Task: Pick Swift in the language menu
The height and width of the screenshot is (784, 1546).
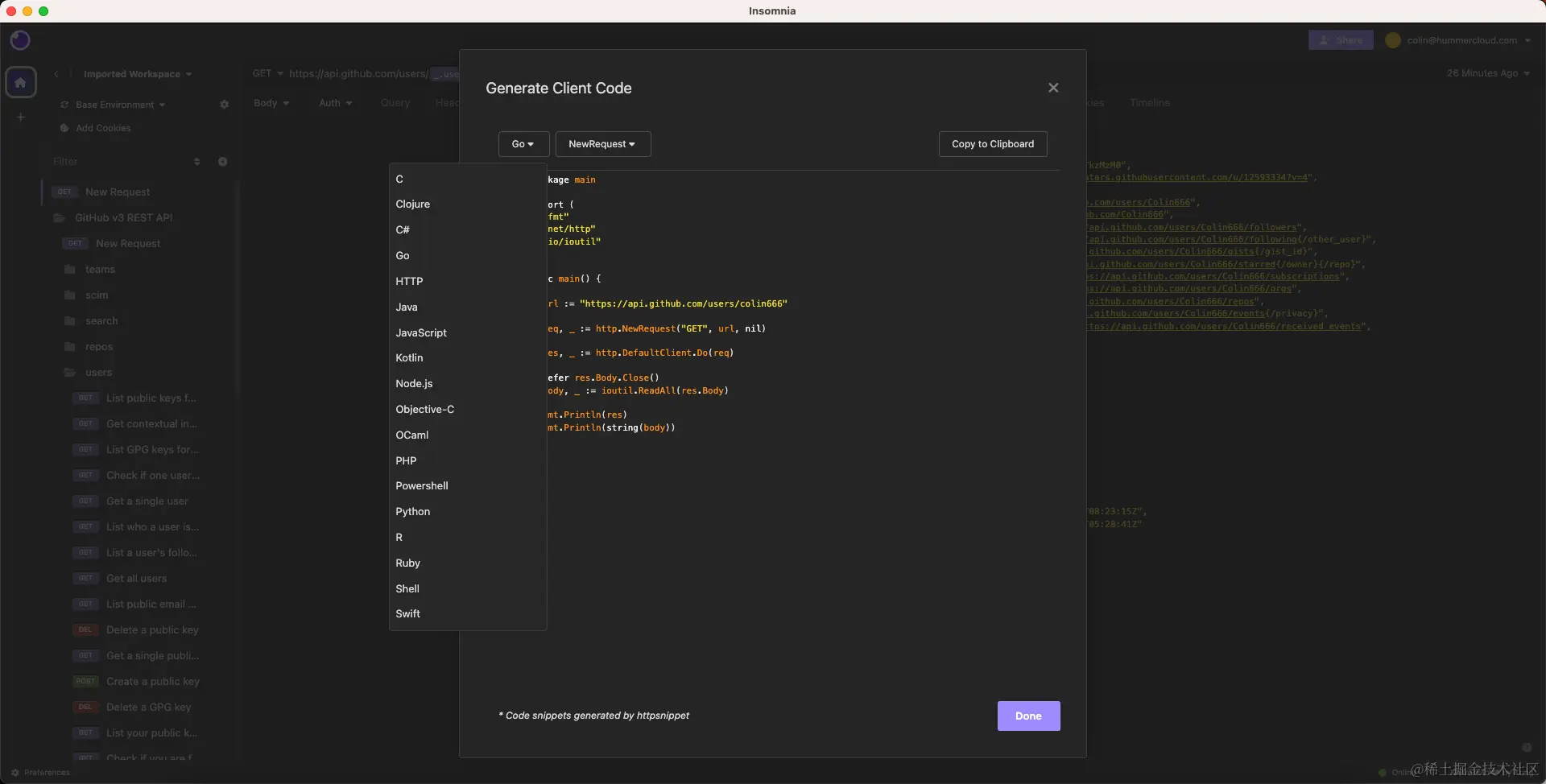Action: click(x=468, y=614)
